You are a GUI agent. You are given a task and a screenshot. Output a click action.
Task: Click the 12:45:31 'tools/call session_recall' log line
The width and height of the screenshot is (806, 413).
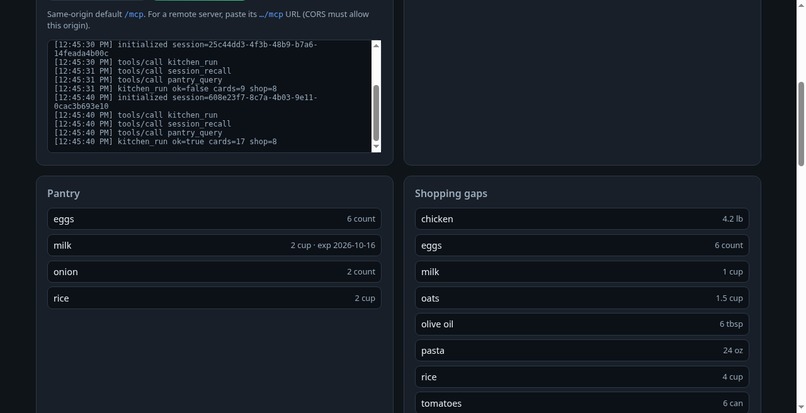(142, 71)
